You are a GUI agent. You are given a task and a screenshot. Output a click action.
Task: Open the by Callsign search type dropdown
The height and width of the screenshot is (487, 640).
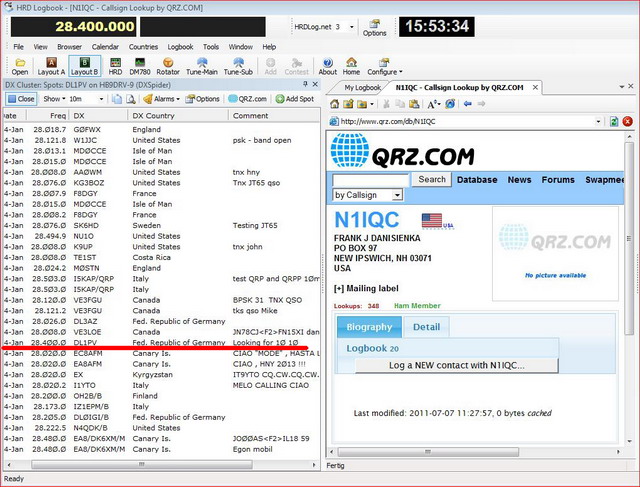pos(367,194)
